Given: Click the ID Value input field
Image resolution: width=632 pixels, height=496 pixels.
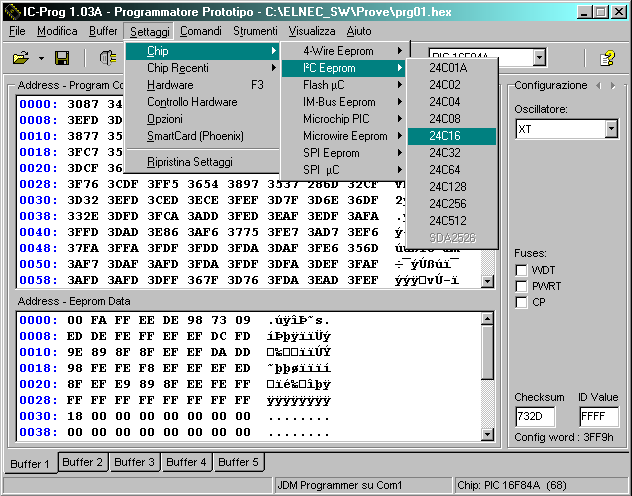Looking at the screenshot, I should click(599, 416).
